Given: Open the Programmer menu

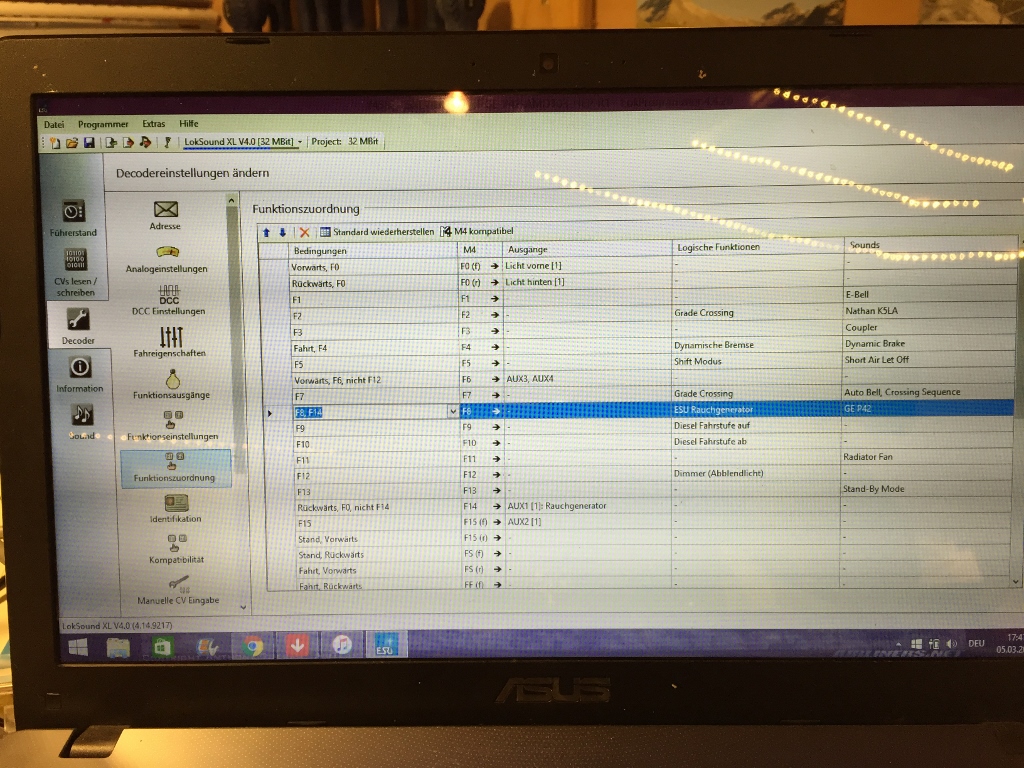Looking at the screenshot, I should click(103, 124).
